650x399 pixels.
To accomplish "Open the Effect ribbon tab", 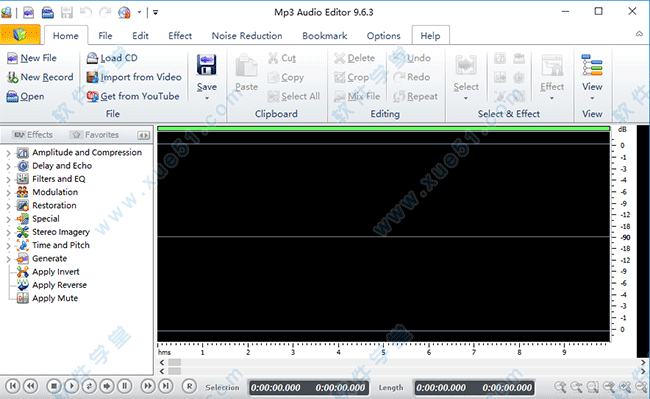I will coord(180,36).
